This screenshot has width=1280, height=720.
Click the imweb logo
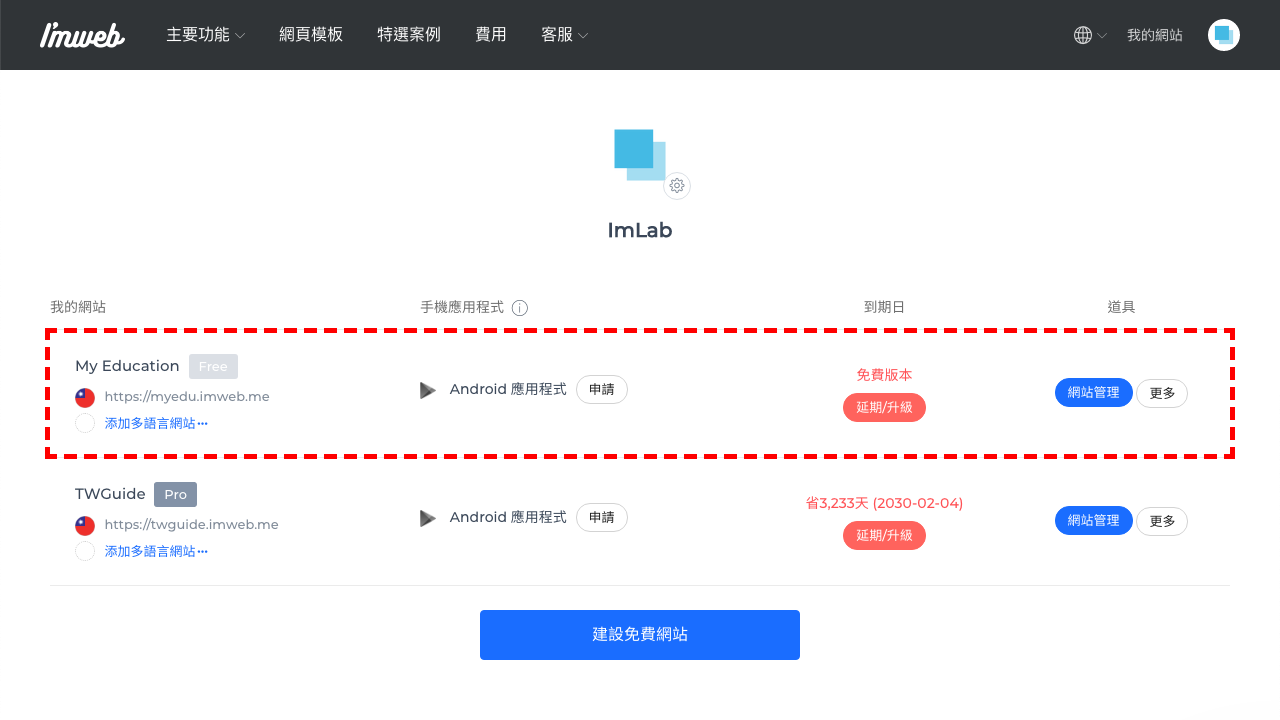[x=82, y=35]
